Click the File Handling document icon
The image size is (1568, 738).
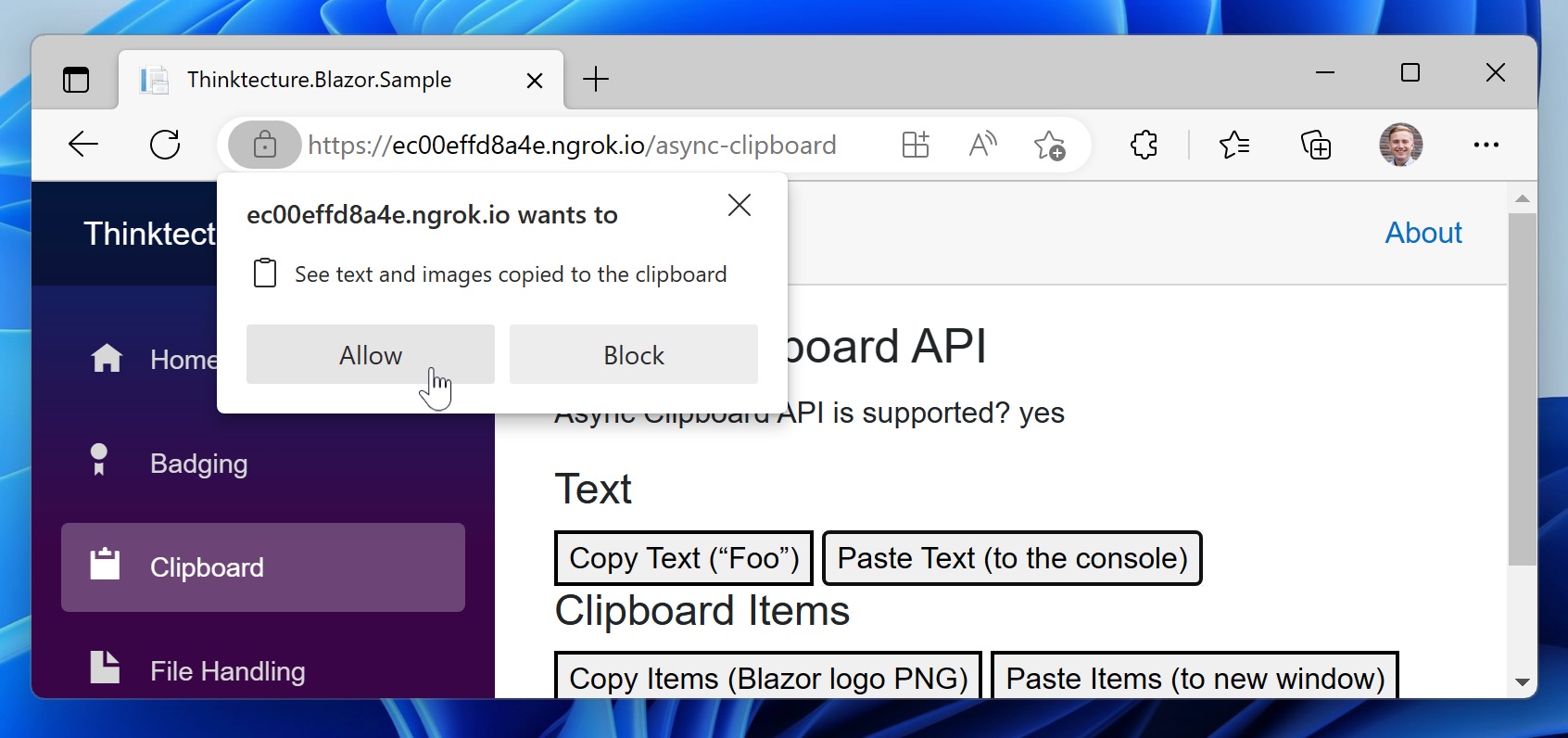[105, 667]
